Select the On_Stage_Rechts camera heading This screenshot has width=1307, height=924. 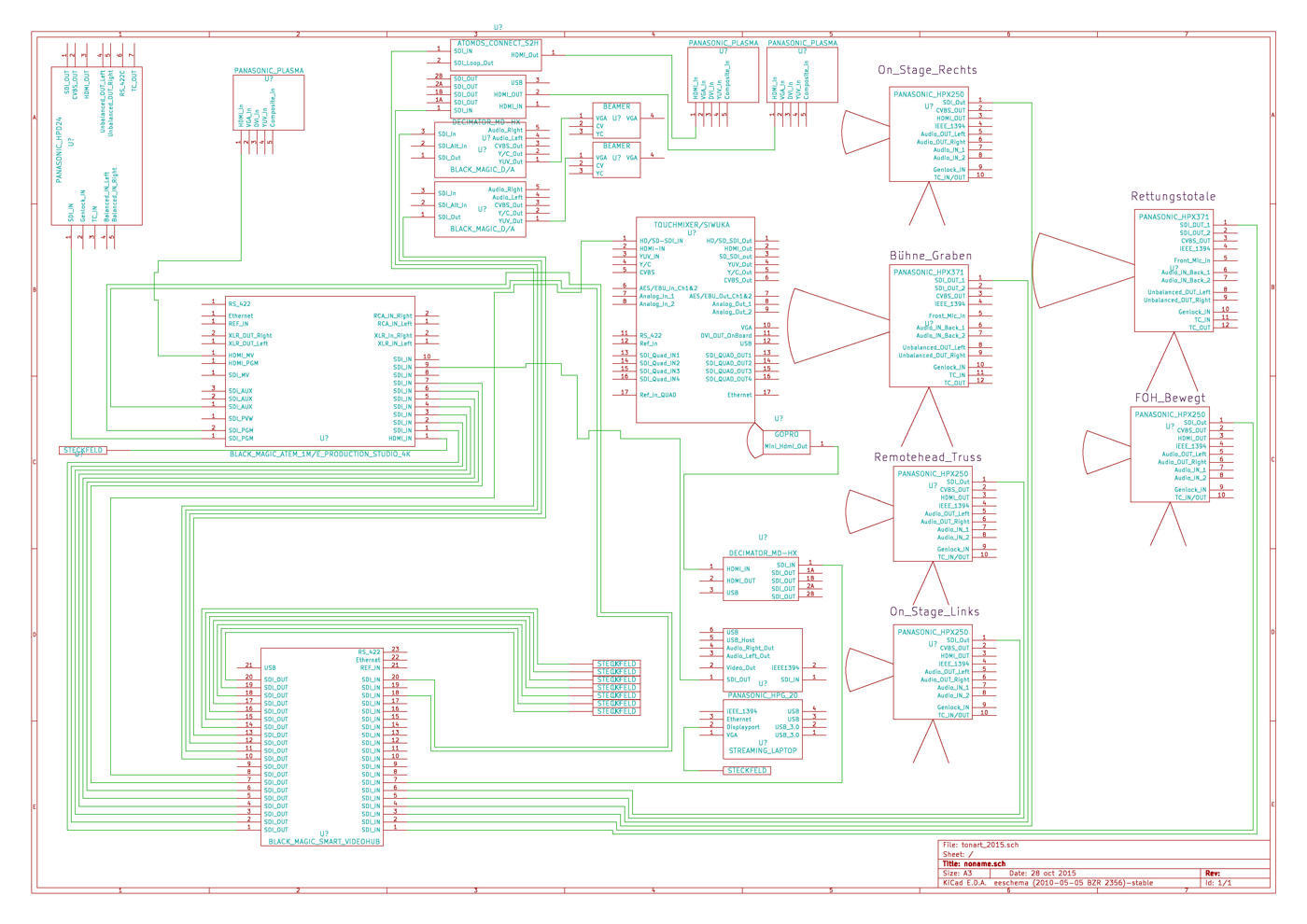pyautogui.click(x=927, y=70)
